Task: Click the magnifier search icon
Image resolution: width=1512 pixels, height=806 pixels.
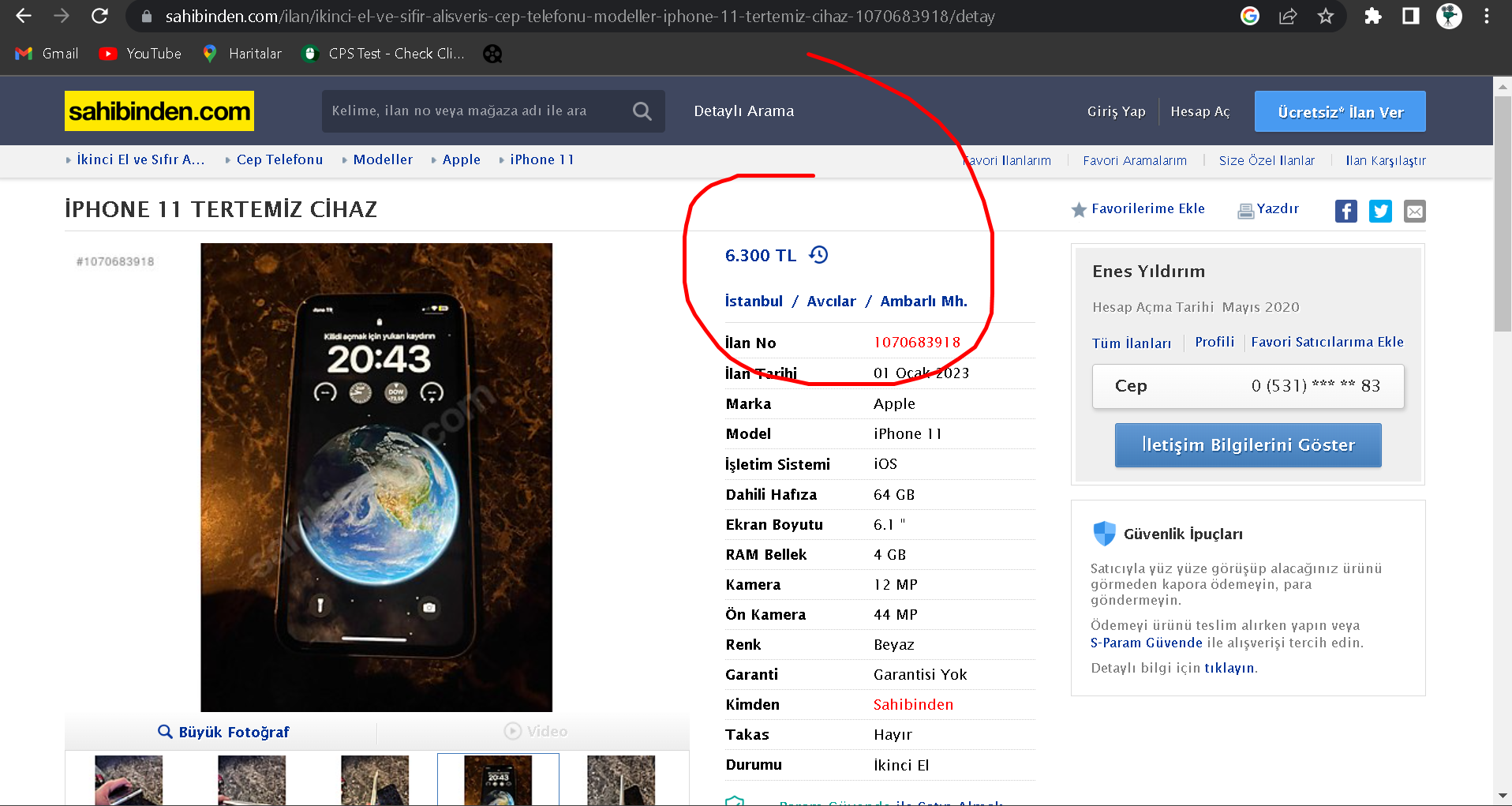Action: pyautogui.click(x=642, y=111)
